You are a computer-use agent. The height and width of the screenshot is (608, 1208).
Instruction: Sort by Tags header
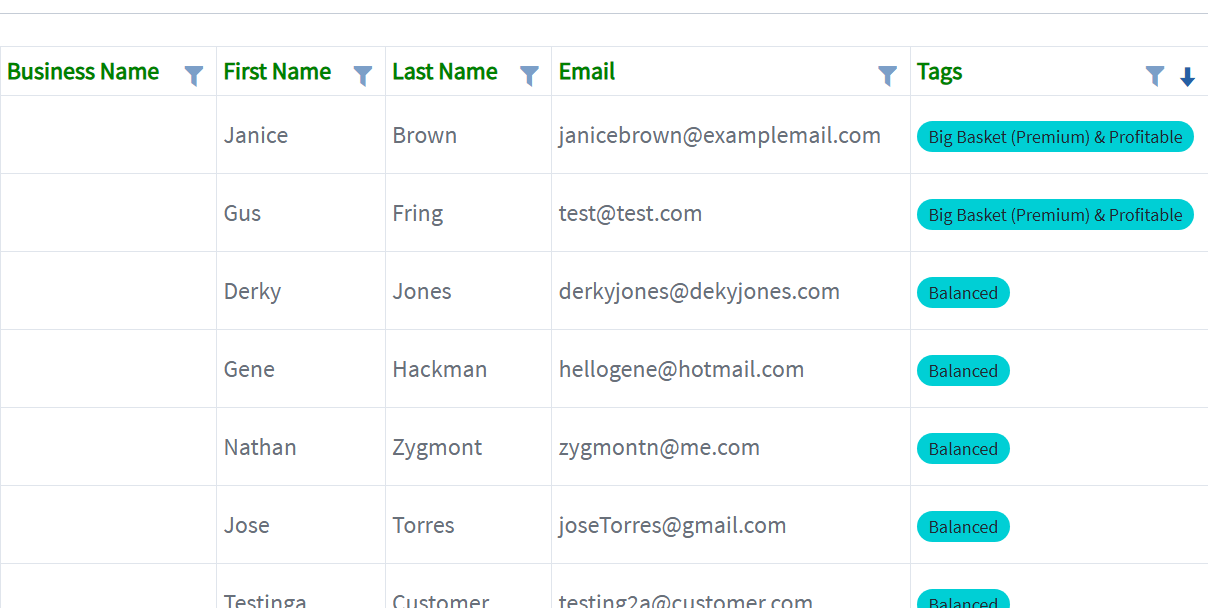click(x=940, y=72)
